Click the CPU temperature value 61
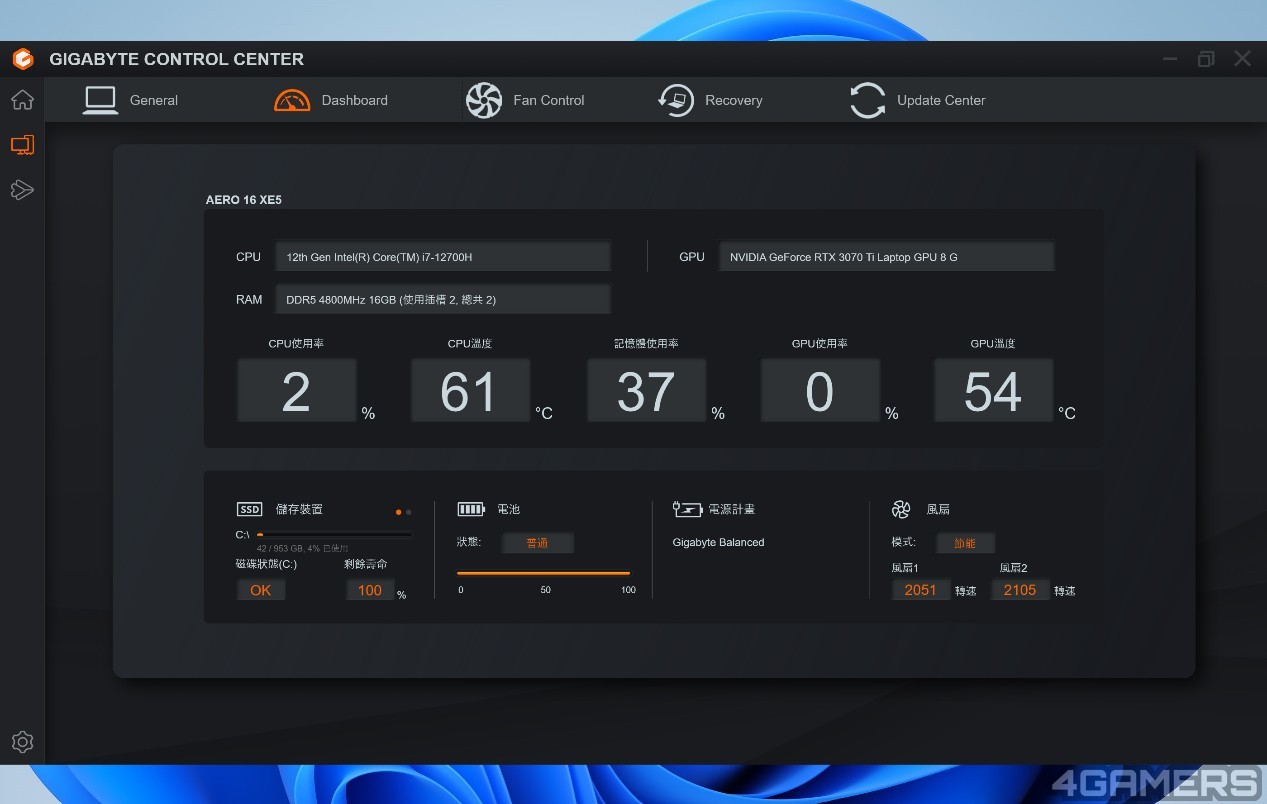Image resolution: width=1267 pixels, height=804 pixels. tap(470, 391)
